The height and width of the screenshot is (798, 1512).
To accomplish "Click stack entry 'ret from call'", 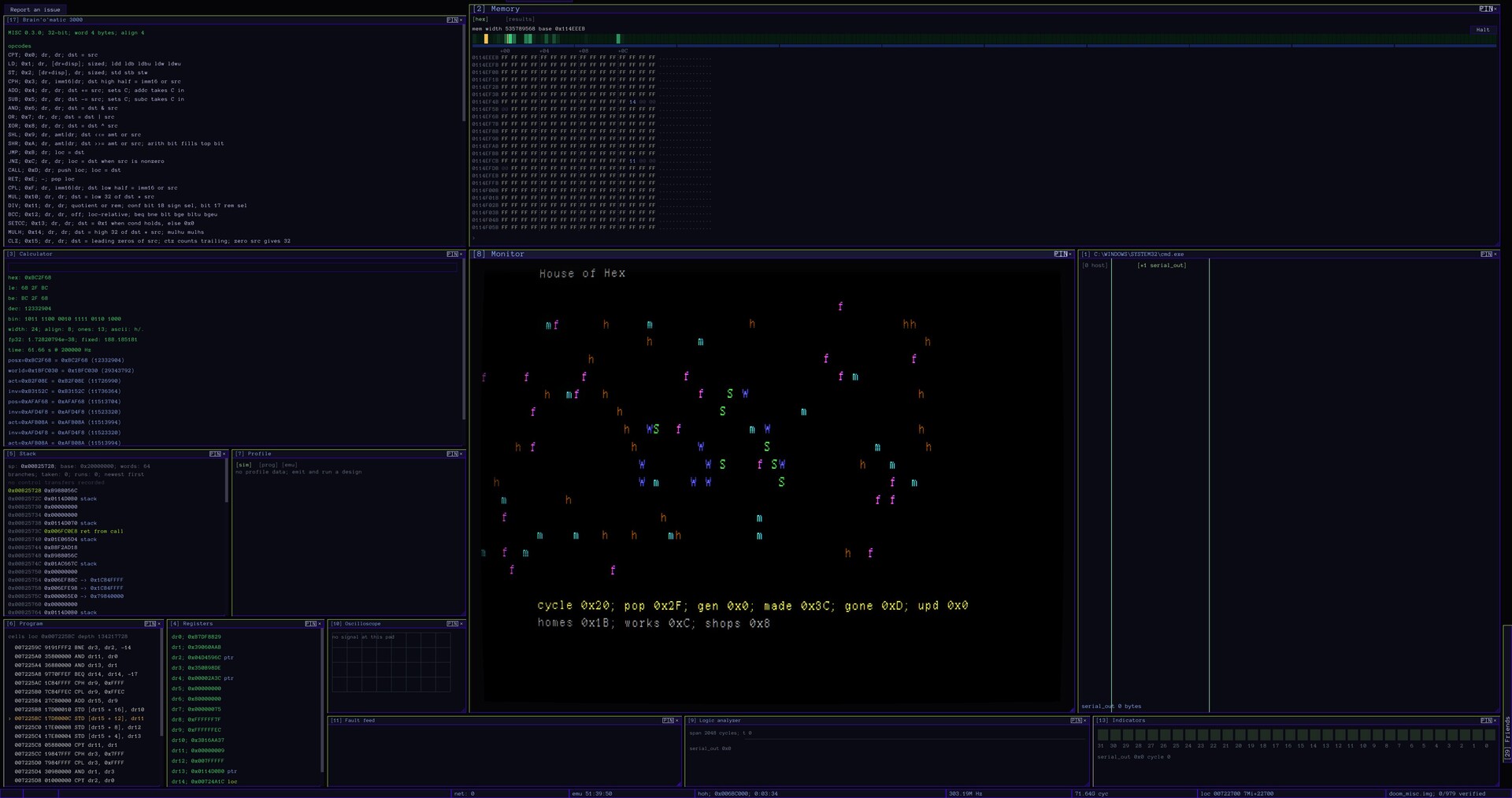I will click(66, 532).
